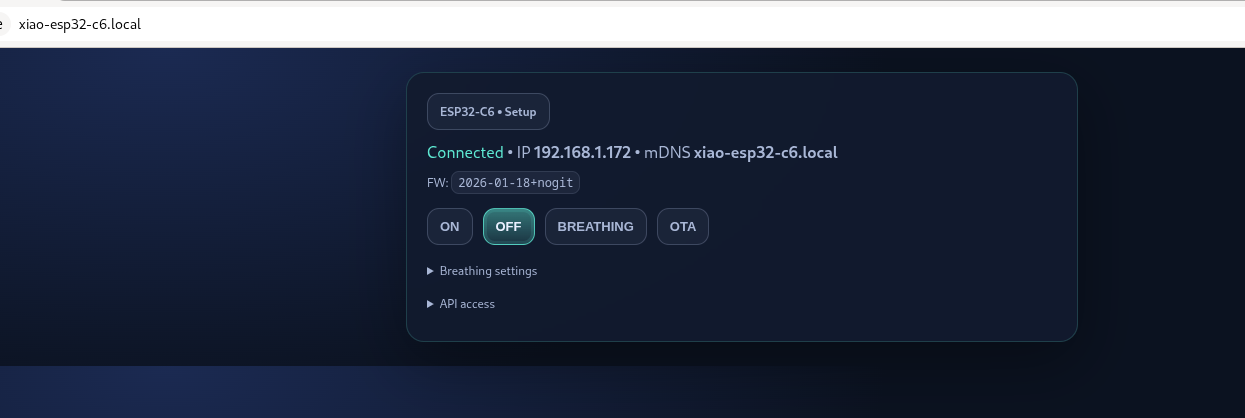This screenshot has width=1245, height=418.
Task: Click the address bar URL xiao-esp32-c6.local
Action: (80, 24)
